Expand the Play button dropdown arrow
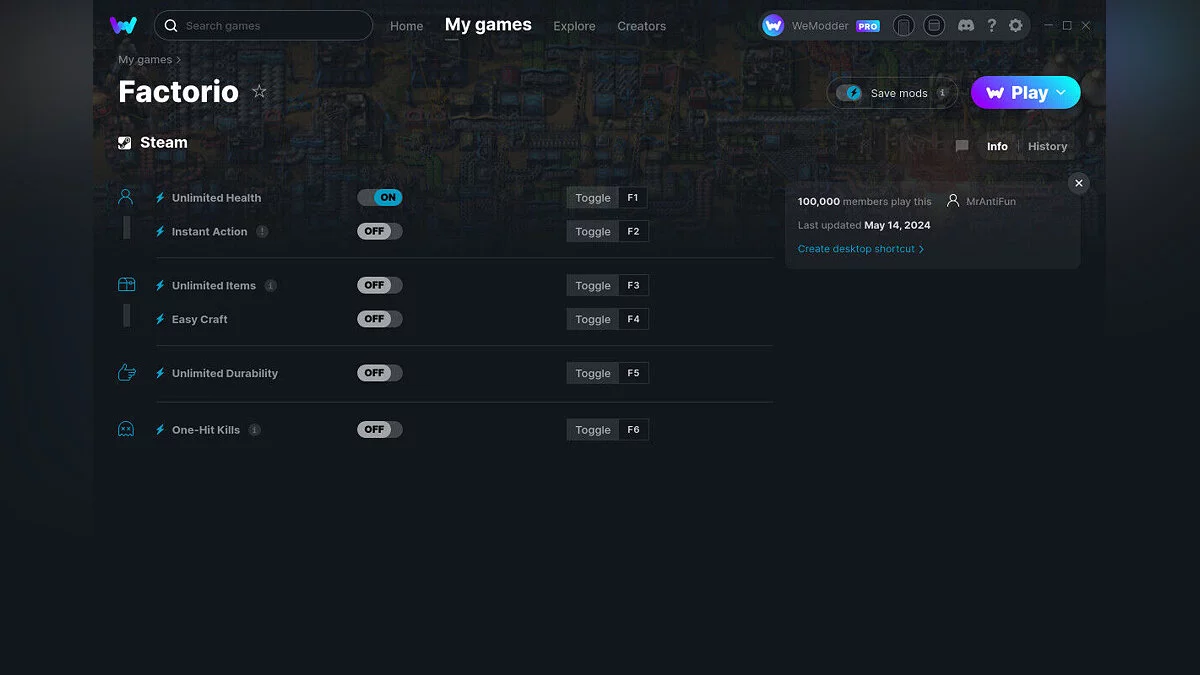Viewport: 1200px width, 675px height. click(1061, 92)
